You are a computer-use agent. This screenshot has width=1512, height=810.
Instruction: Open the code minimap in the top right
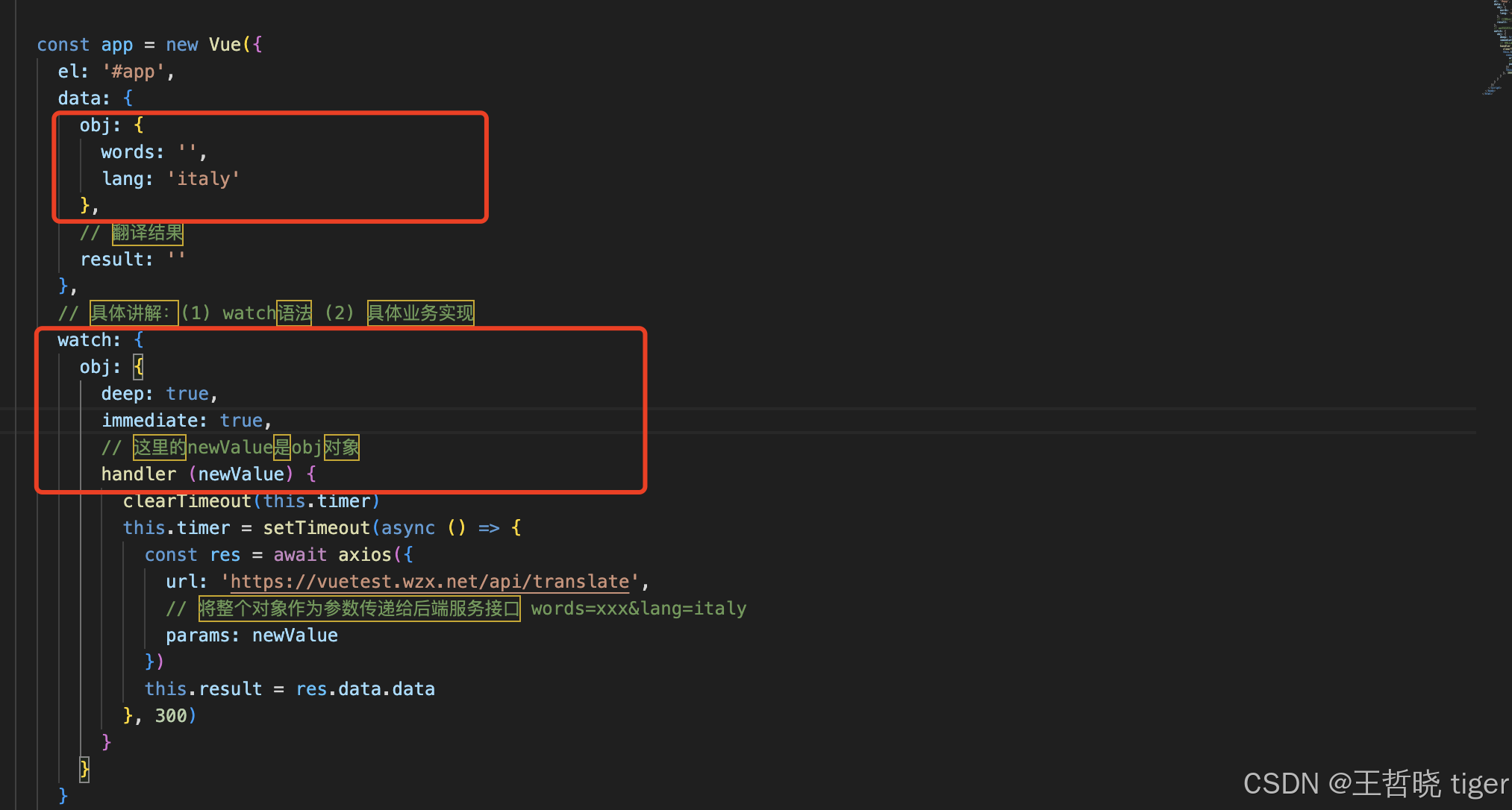[x=1498, y=48]
